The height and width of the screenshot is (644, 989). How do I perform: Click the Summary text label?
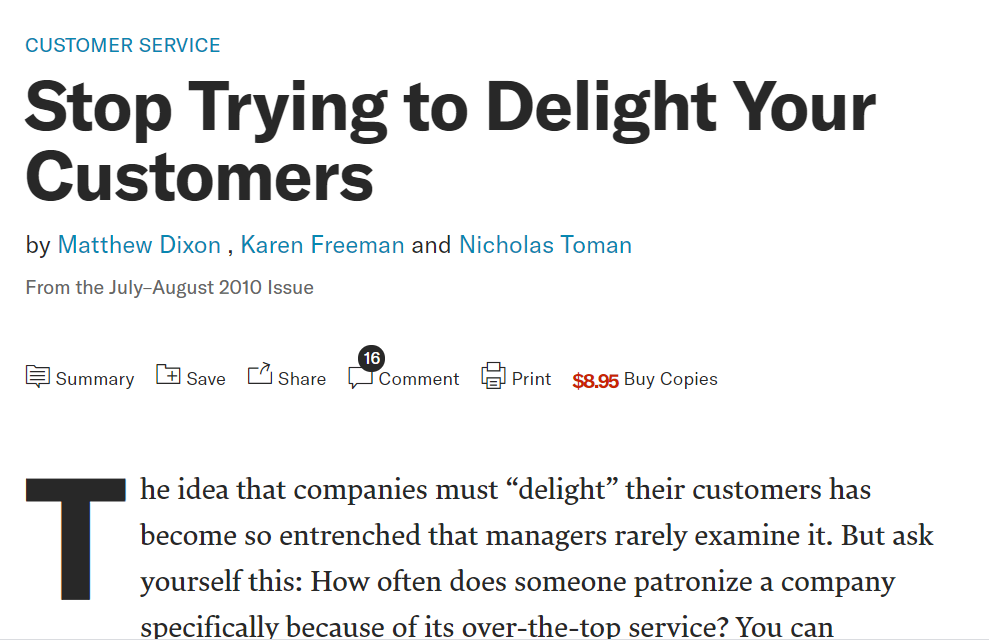[x=95, y=379]
